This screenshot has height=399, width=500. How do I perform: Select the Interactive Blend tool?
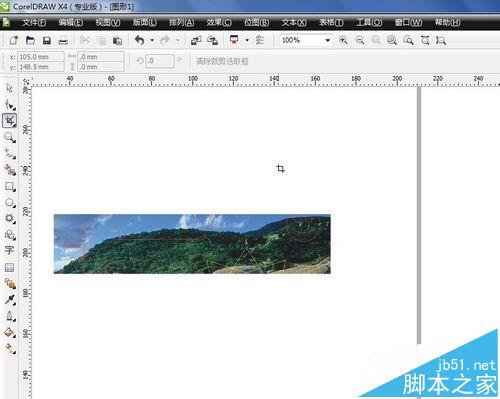point(9,284)
